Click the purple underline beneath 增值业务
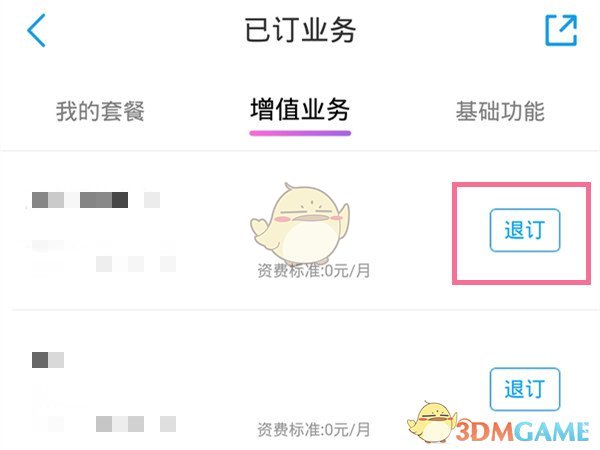Image resolution: width=600 pixels, height=450 pixels. tap(300, 133)
